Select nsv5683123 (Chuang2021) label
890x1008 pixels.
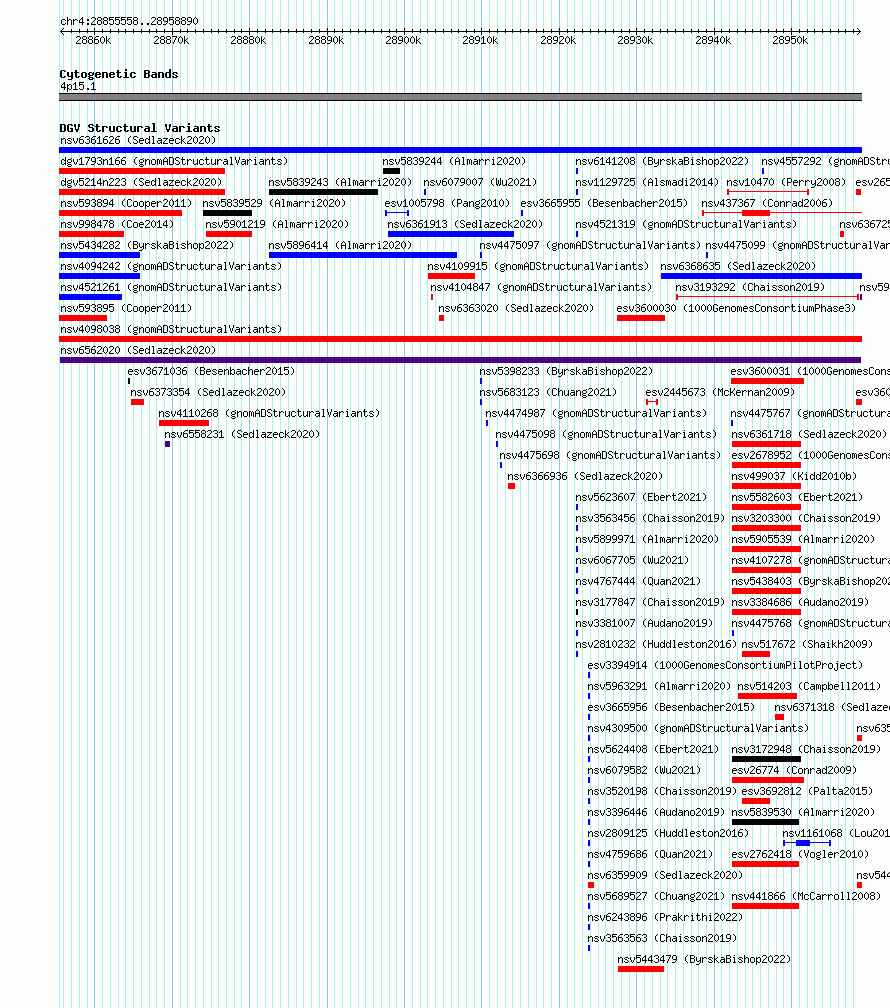pyautogui.click(x=548, y=392)
